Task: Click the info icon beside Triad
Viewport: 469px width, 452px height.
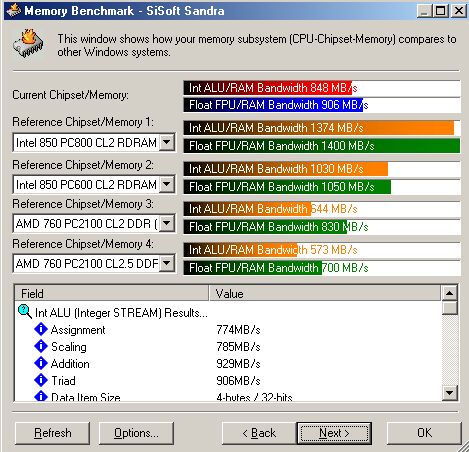Action: 41,380
